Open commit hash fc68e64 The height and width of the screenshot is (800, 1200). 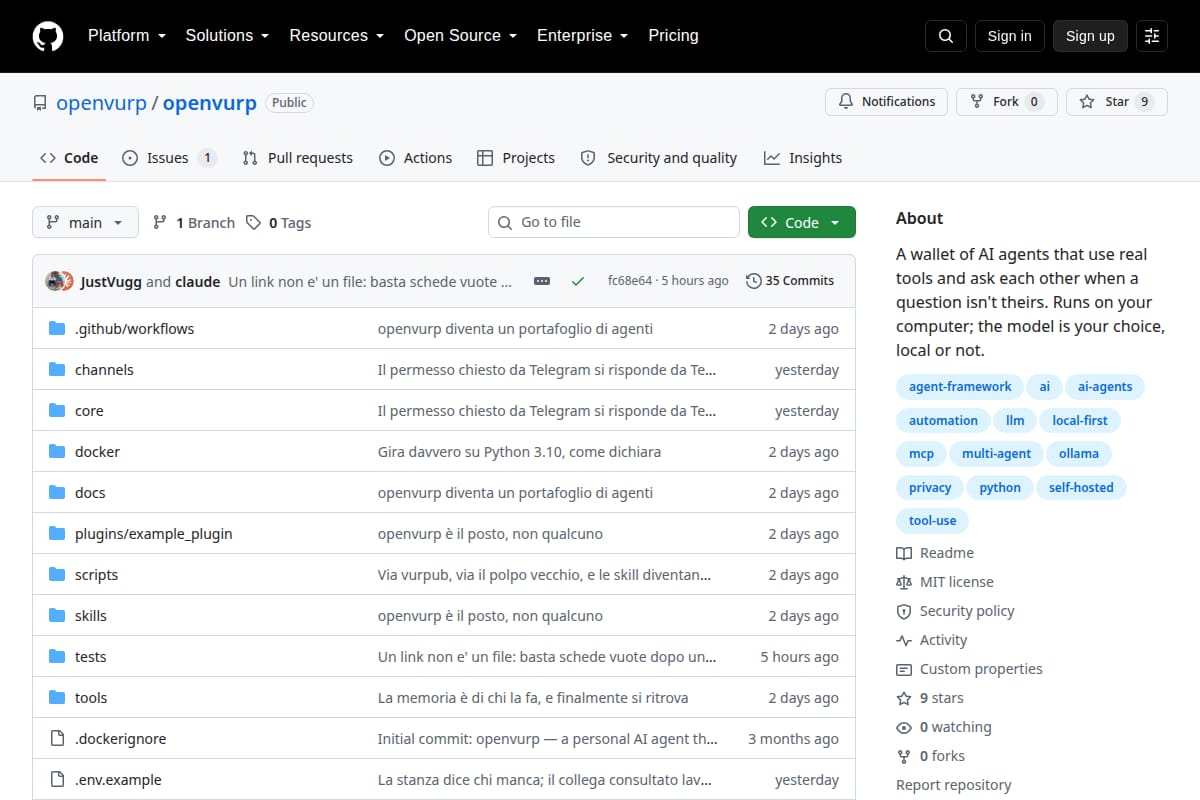[x=630, y=281]
